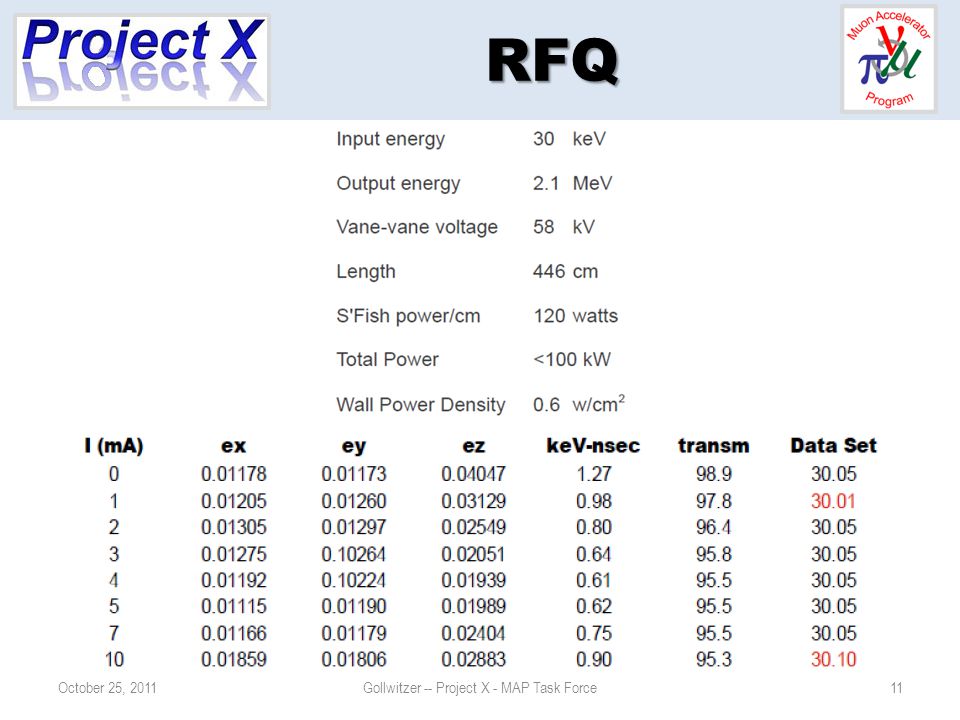
Task: Select the 'S'Fish power/cm' label
Action: coord(408,316)
